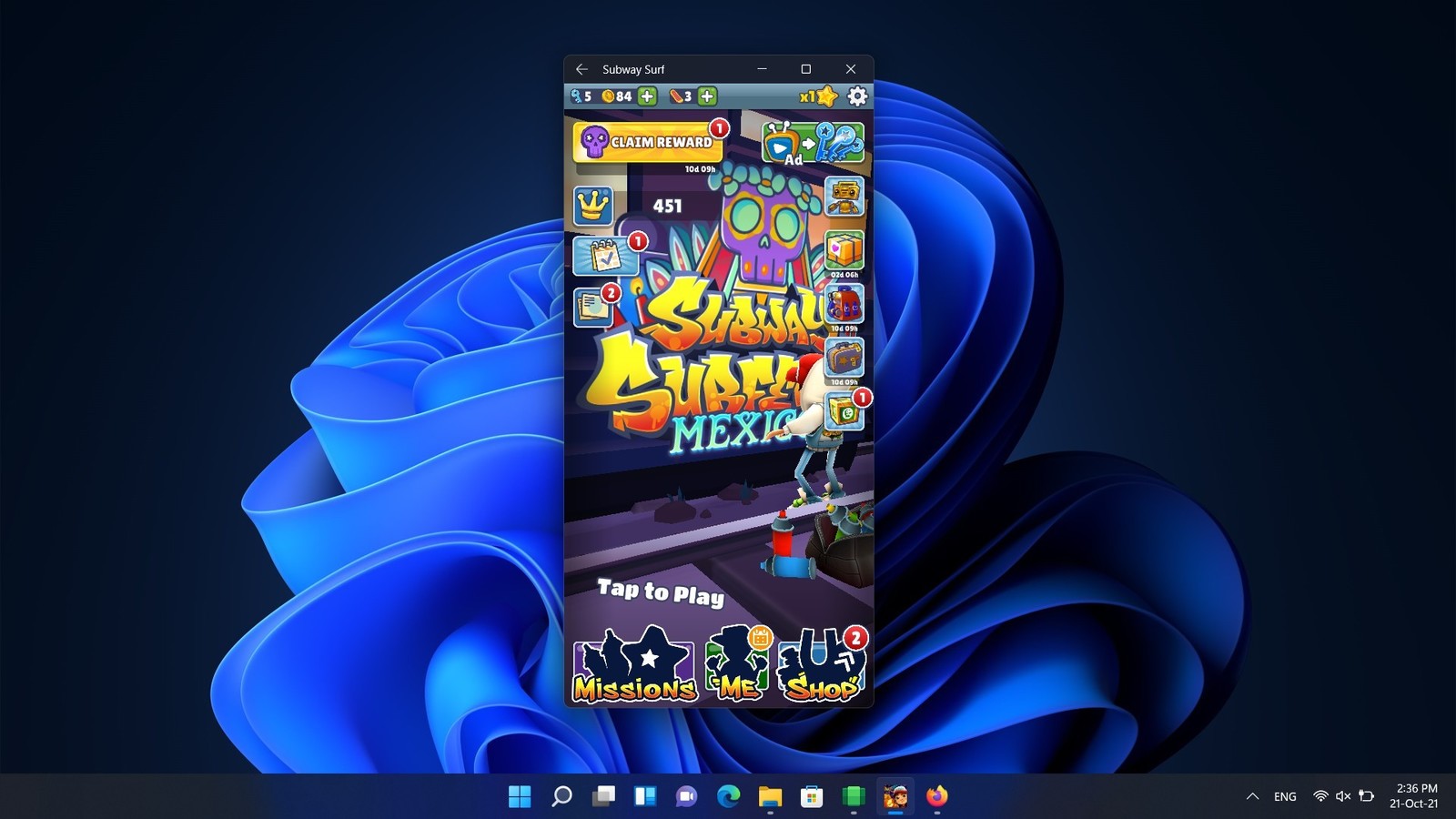This screenshot has width=1456, height=819.
Task: Open the daily calendar checklist icon
Action: point(602,257)
